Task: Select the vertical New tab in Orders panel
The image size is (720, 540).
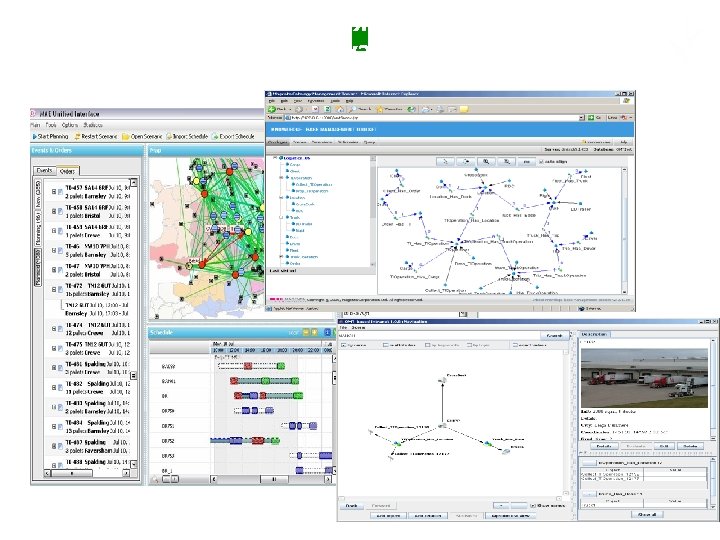Action: click(x=38, y=193)
